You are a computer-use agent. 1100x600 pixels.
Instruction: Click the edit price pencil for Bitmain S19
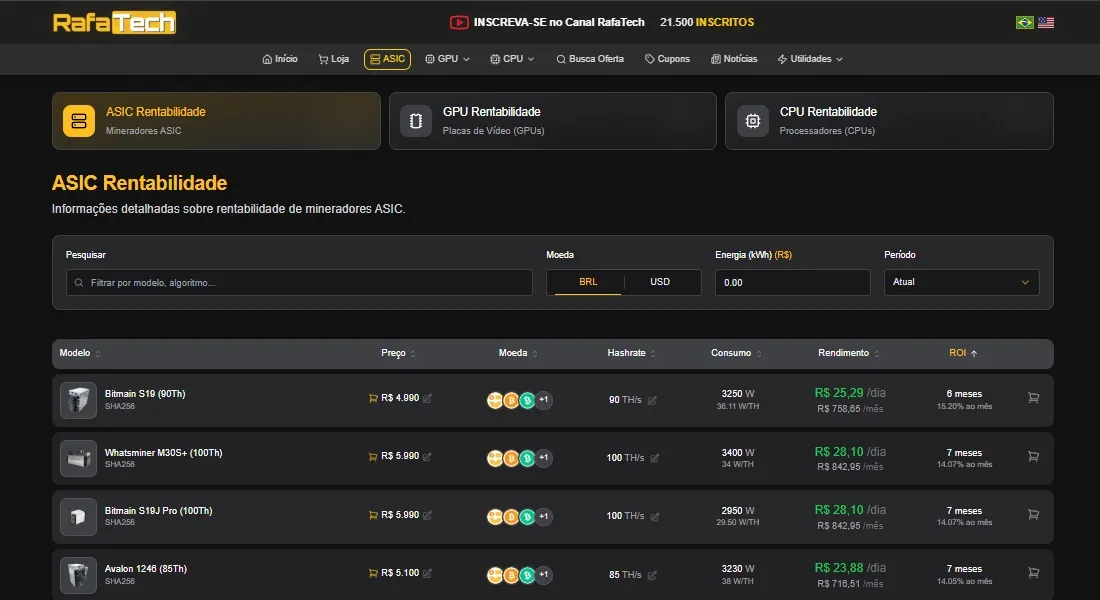428,398
